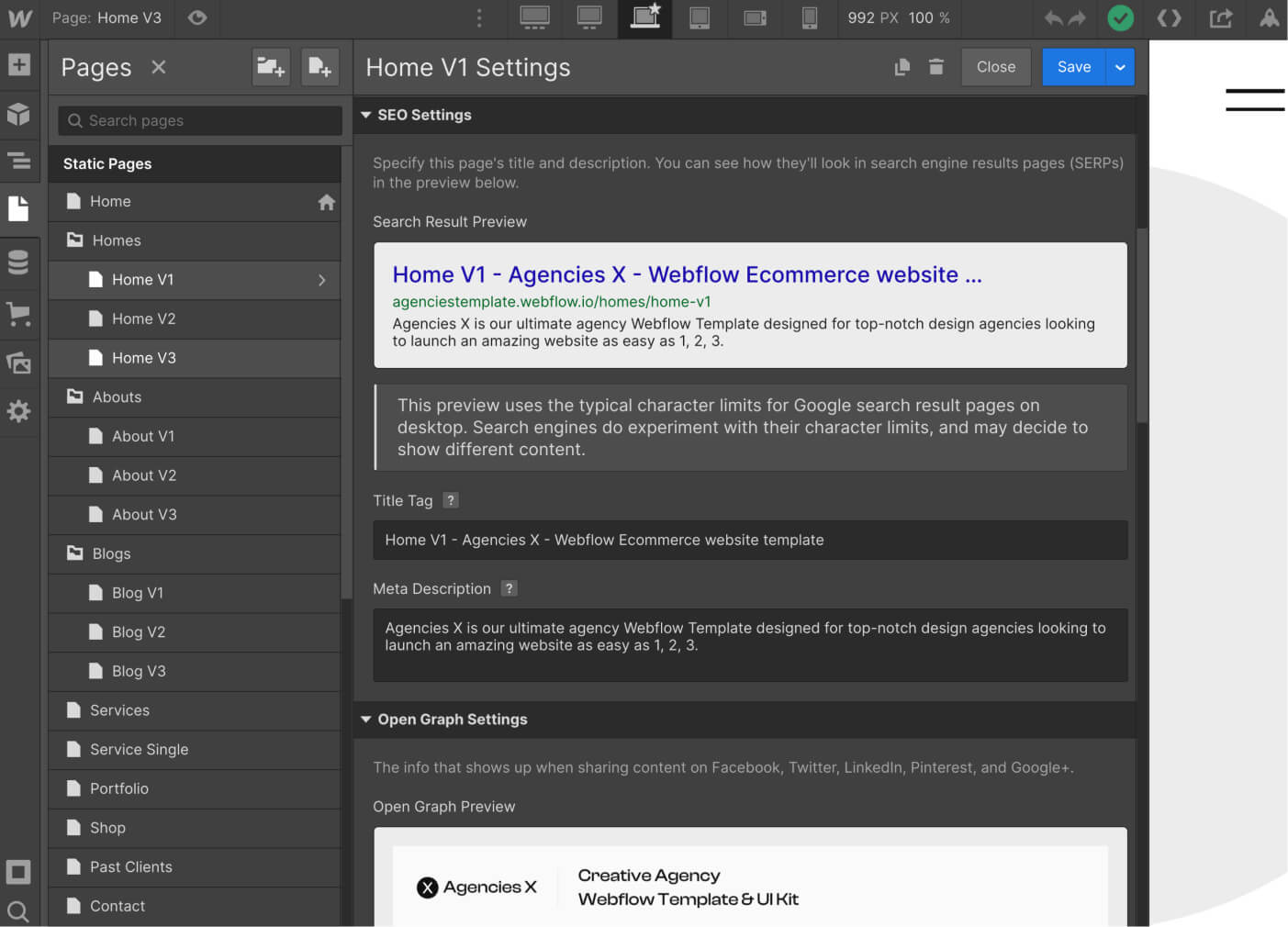The width and height of the screenshot is (1288, 927).
Task: Create a new page
Action: 319,67
